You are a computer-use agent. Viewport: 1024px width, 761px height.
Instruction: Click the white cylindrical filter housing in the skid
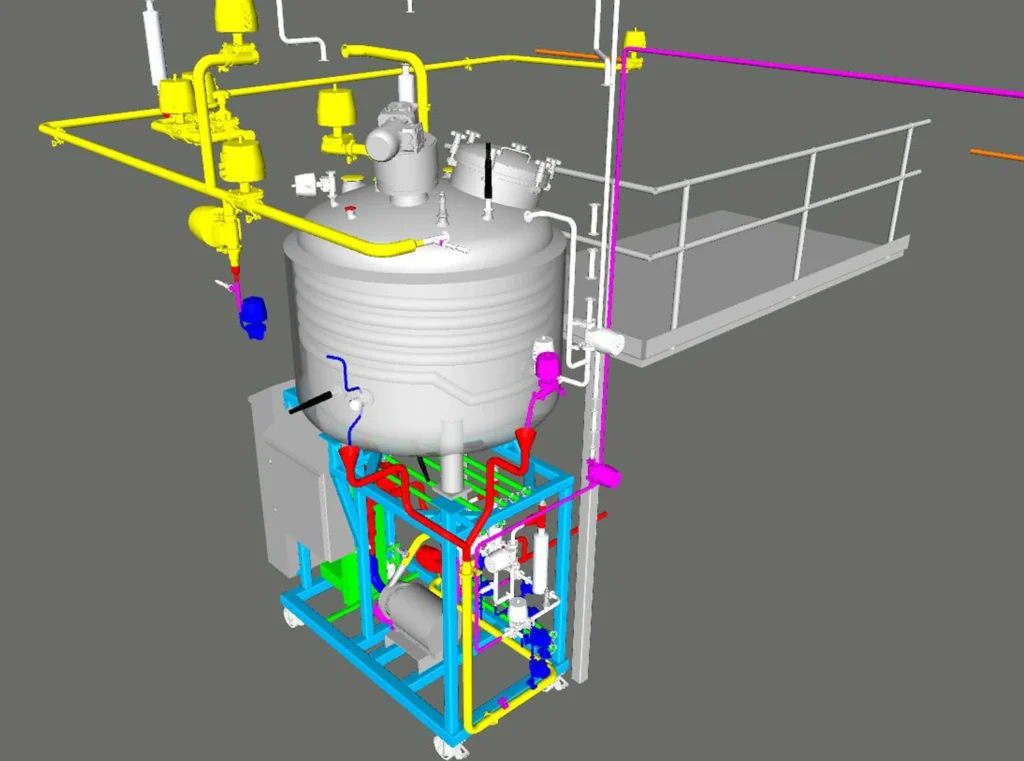tap(539, 562)
